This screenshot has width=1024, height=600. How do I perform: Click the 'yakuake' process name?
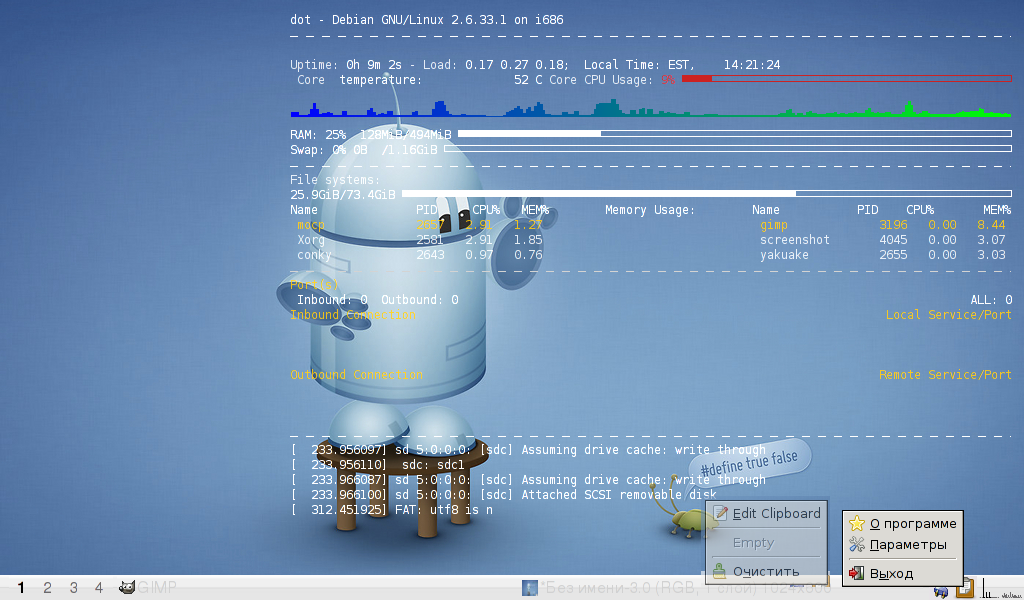[x=784, y=255]
